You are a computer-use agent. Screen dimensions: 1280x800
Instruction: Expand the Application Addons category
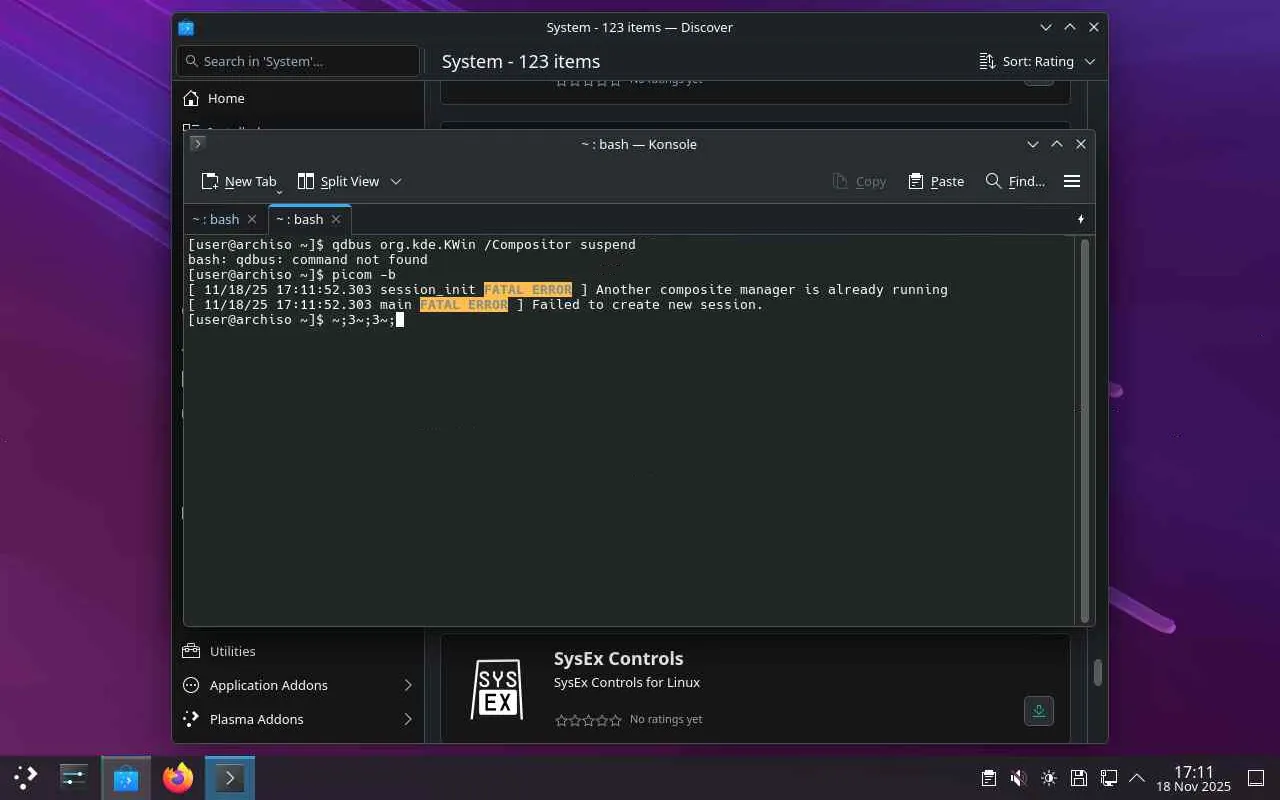point(298,685)
